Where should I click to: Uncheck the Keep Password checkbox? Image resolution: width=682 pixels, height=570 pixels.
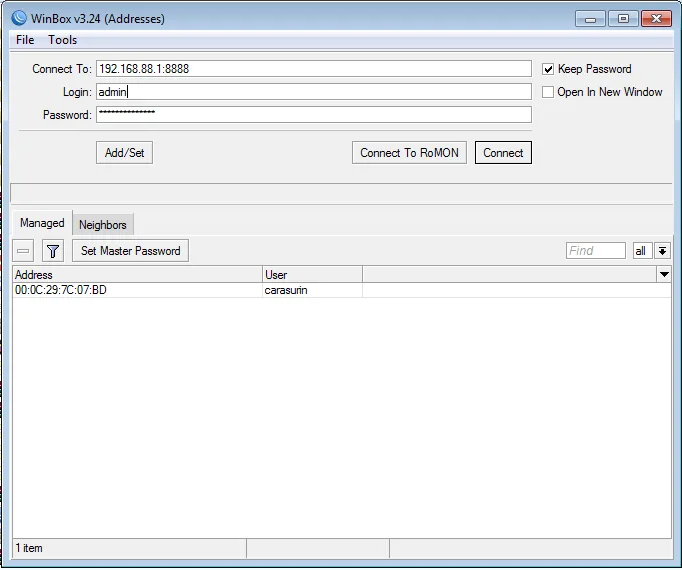548,69
